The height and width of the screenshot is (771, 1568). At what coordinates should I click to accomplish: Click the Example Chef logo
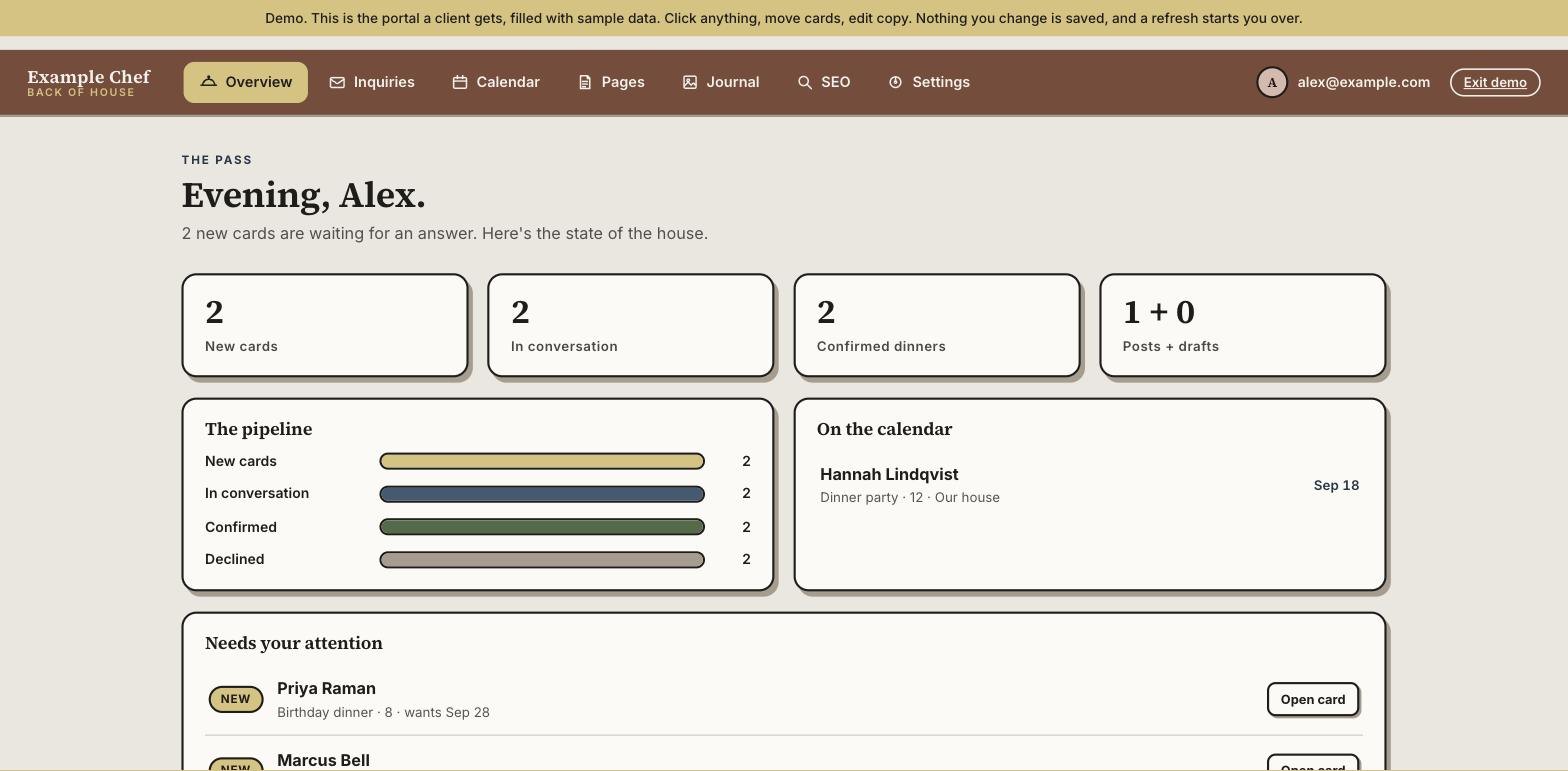tap(89, 83)
